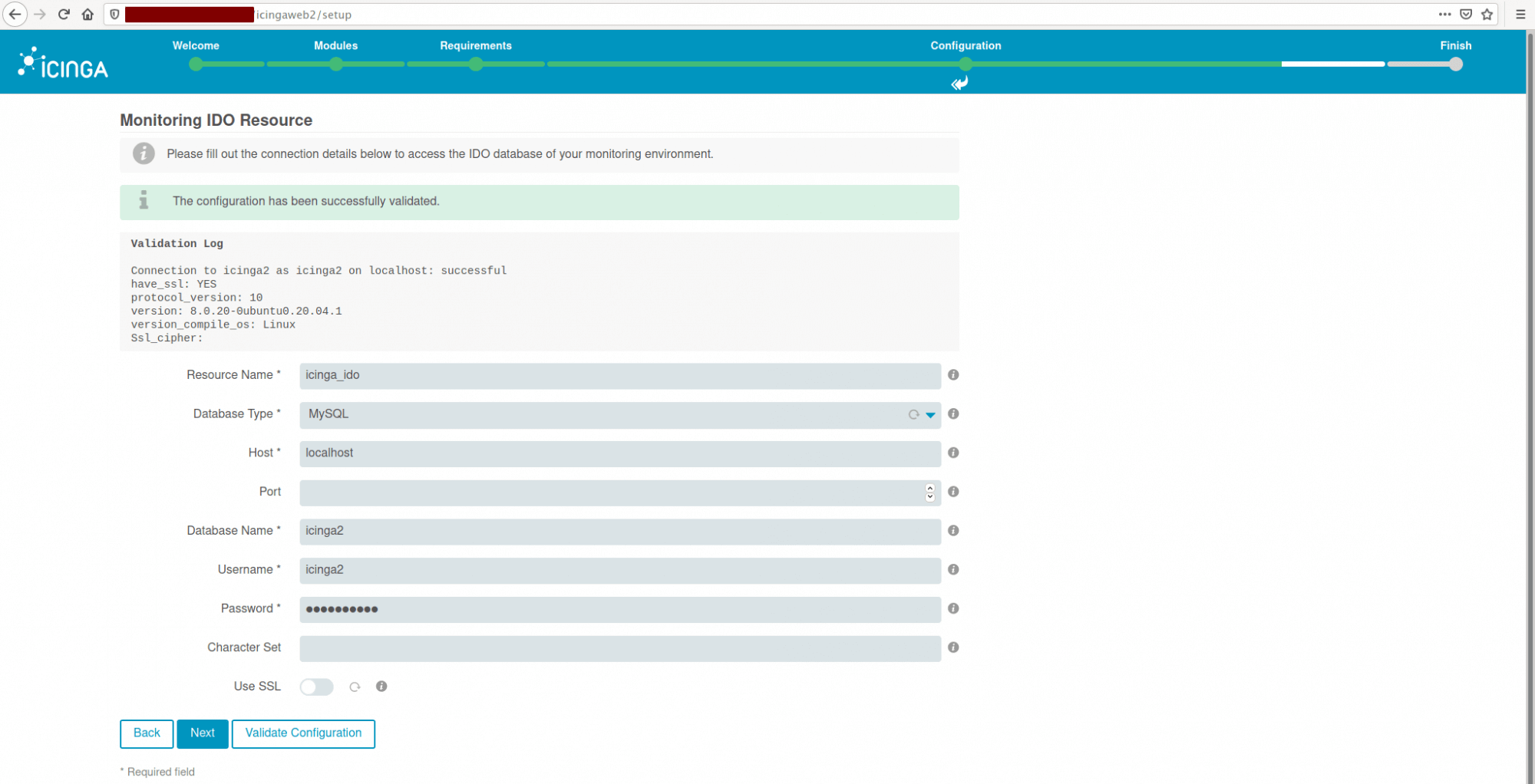The image size is (1535, 784).
Task: Focus the Character Set input field
Action: coord(620,649)
